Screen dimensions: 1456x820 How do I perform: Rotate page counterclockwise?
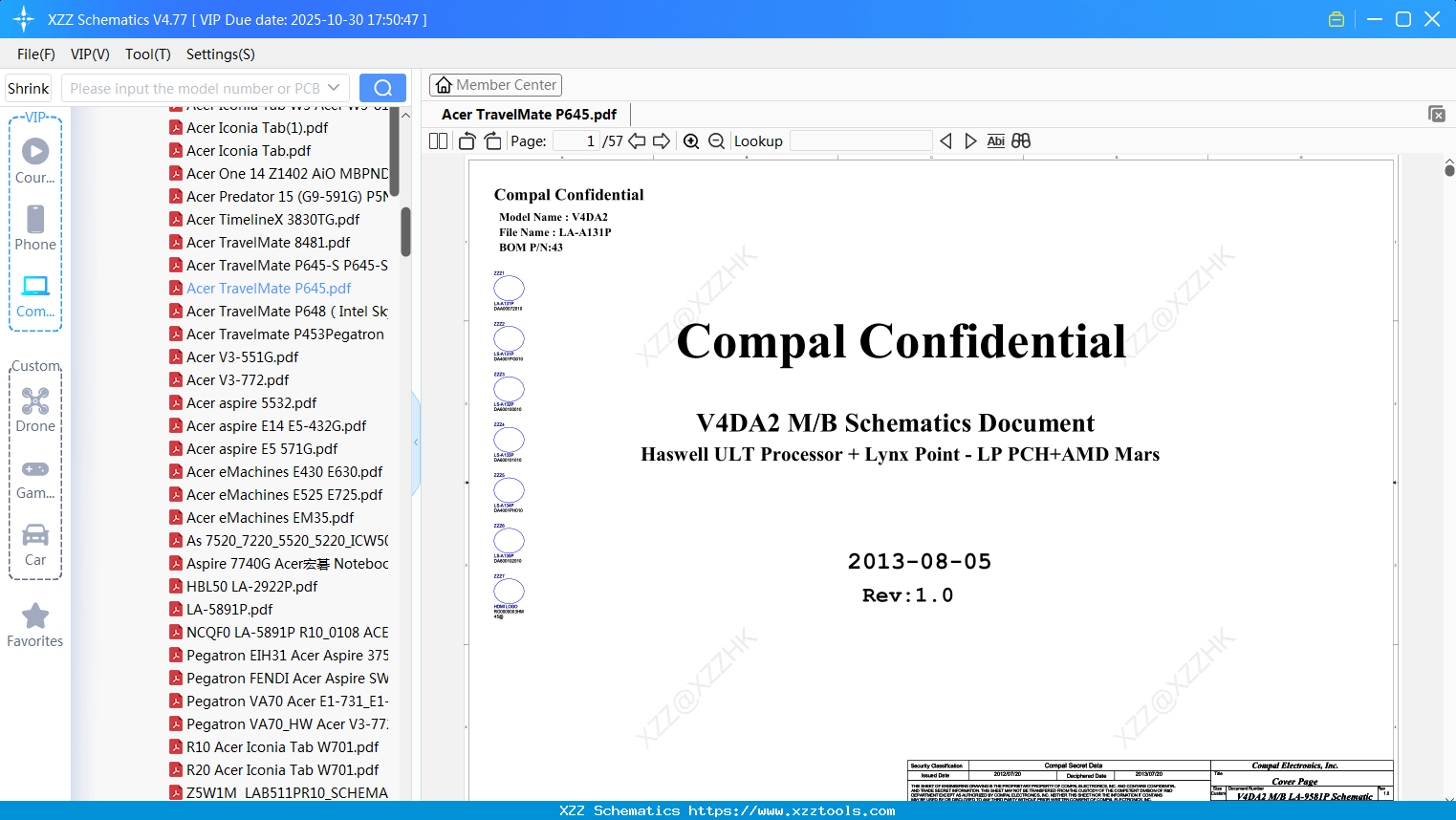pos(467,141)
